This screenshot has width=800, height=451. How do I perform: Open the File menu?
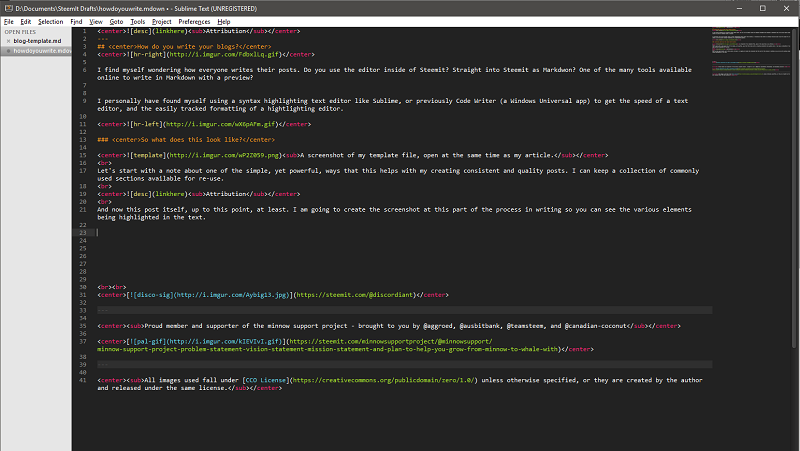pos(9,21)
